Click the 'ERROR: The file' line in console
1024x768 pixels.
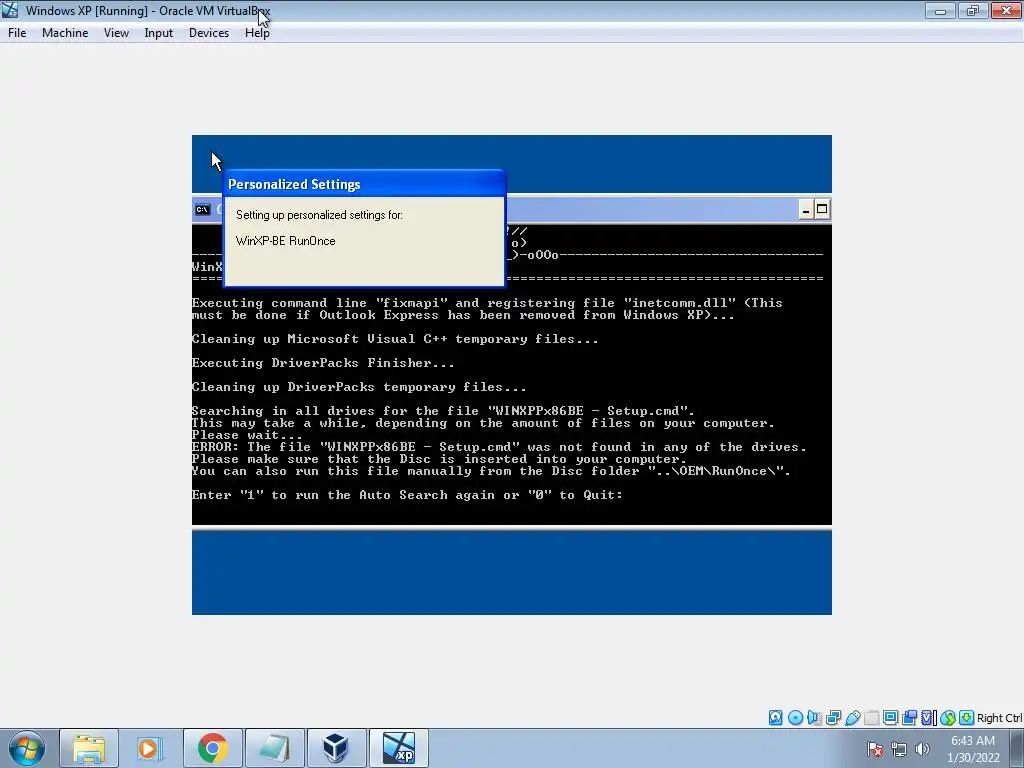pos(499,447)
